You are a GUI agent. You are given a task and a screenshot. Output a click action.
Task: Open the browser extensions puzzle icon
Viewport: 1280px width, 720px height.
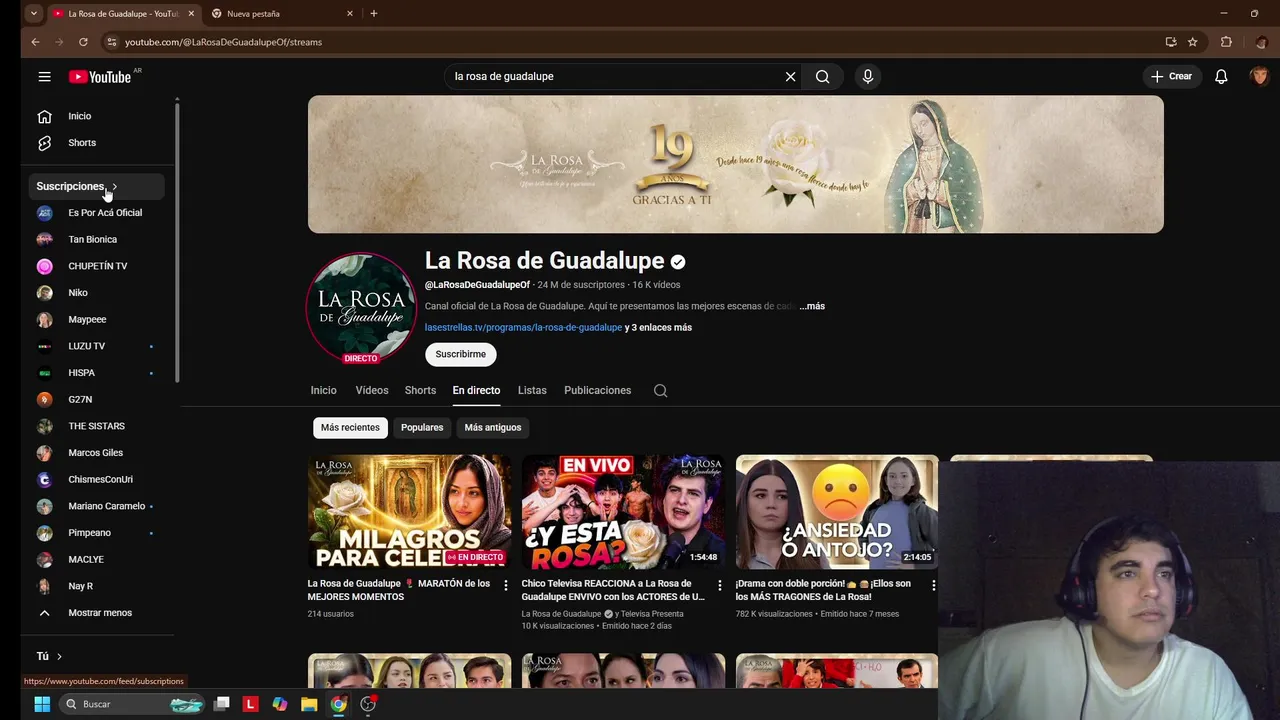coord(1226,42)
